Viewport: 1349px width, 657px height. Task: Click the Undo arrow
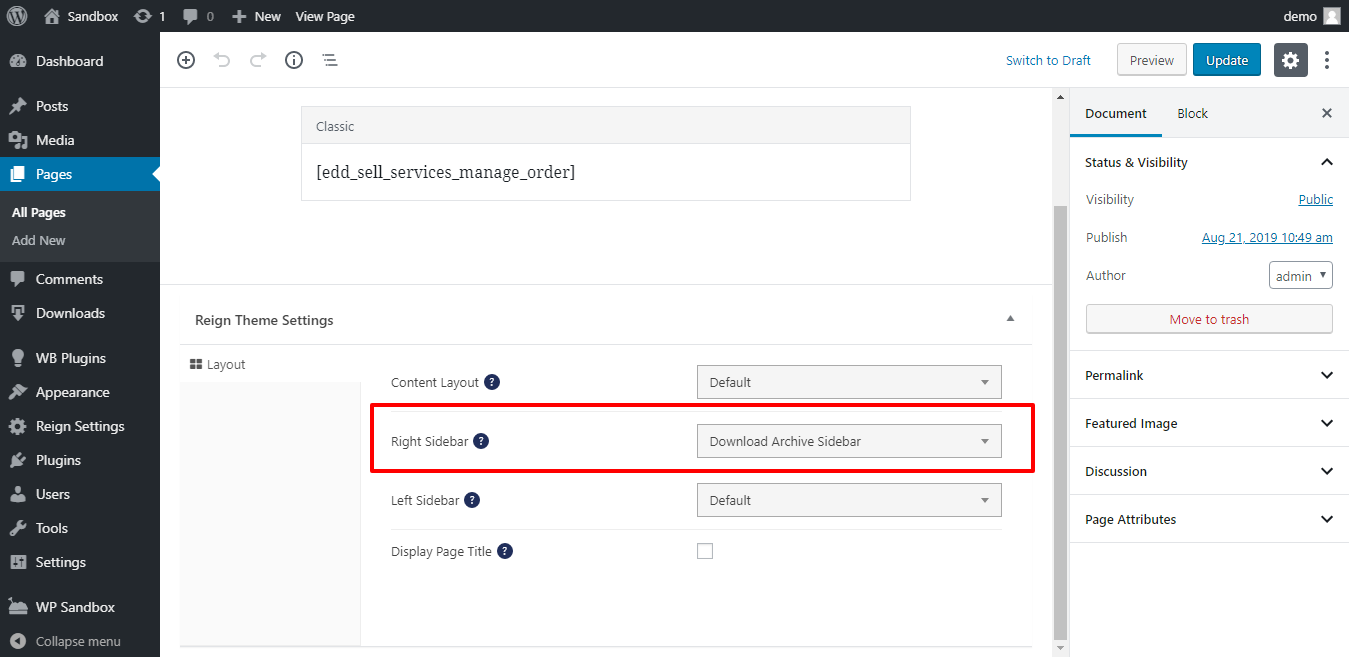coord(222,60)
